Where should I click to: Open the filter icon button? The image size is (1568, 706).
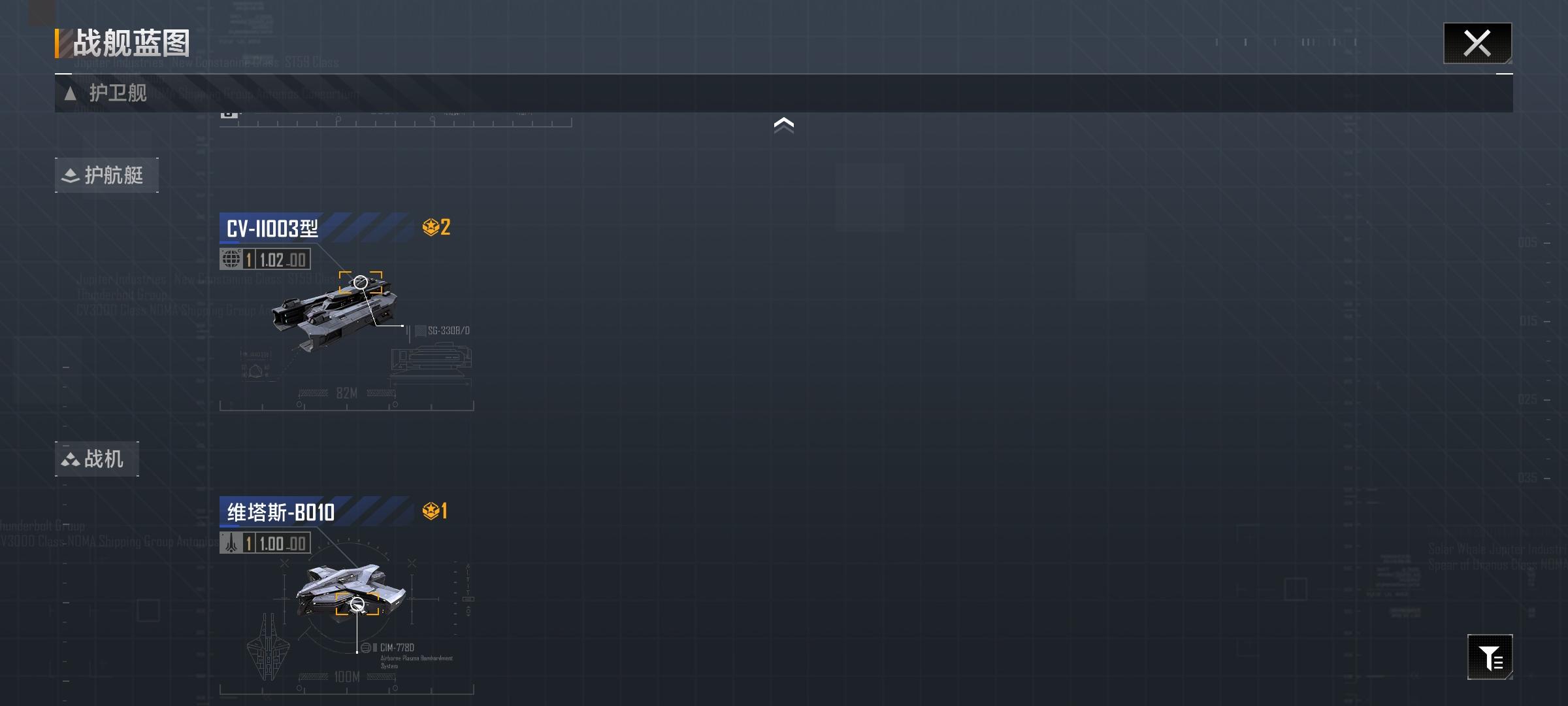pyautogui.click(x=1490, y=657)
